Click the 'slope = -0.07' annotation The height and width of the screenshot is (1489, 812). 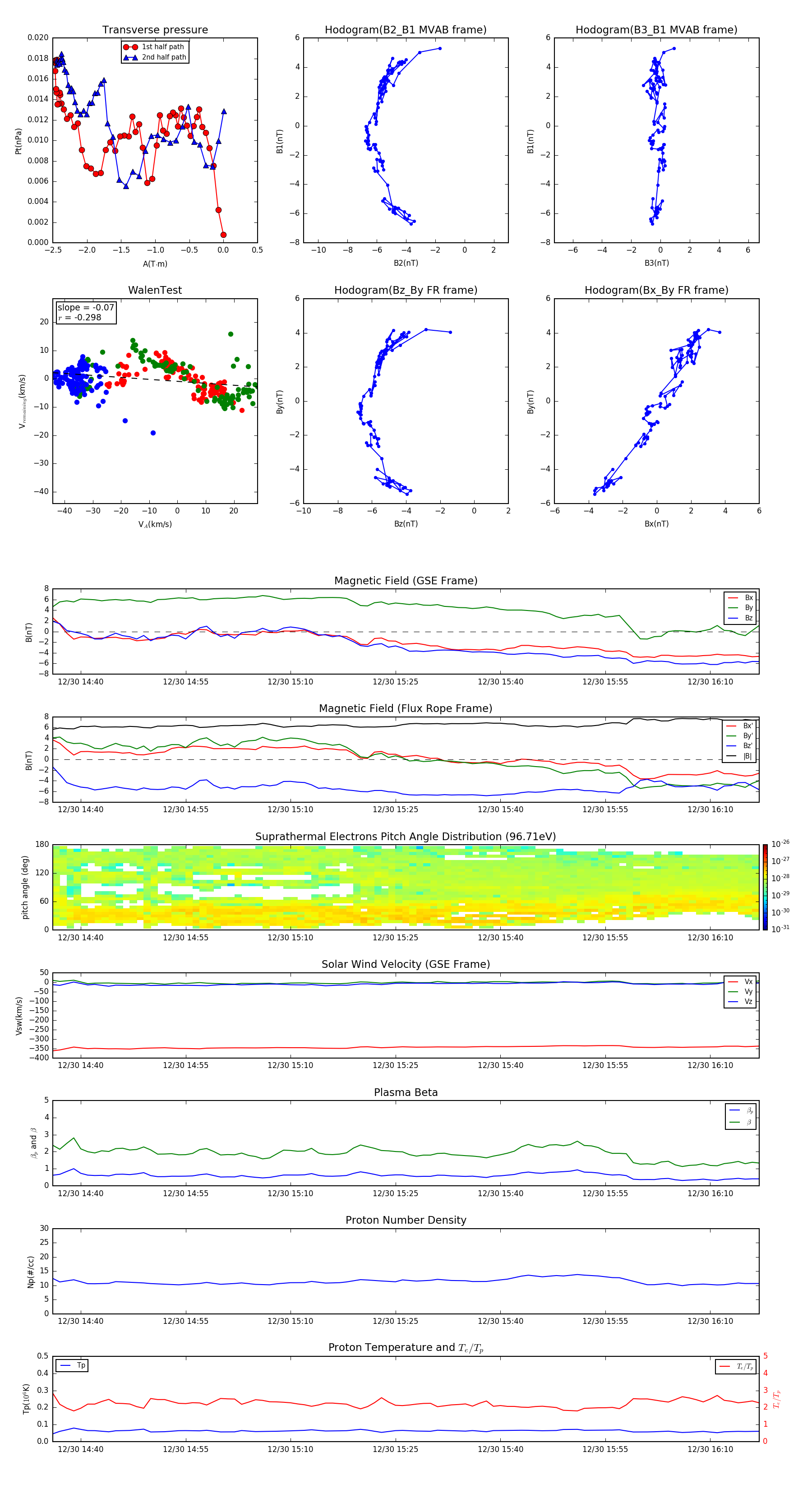[x=86, y=308]
